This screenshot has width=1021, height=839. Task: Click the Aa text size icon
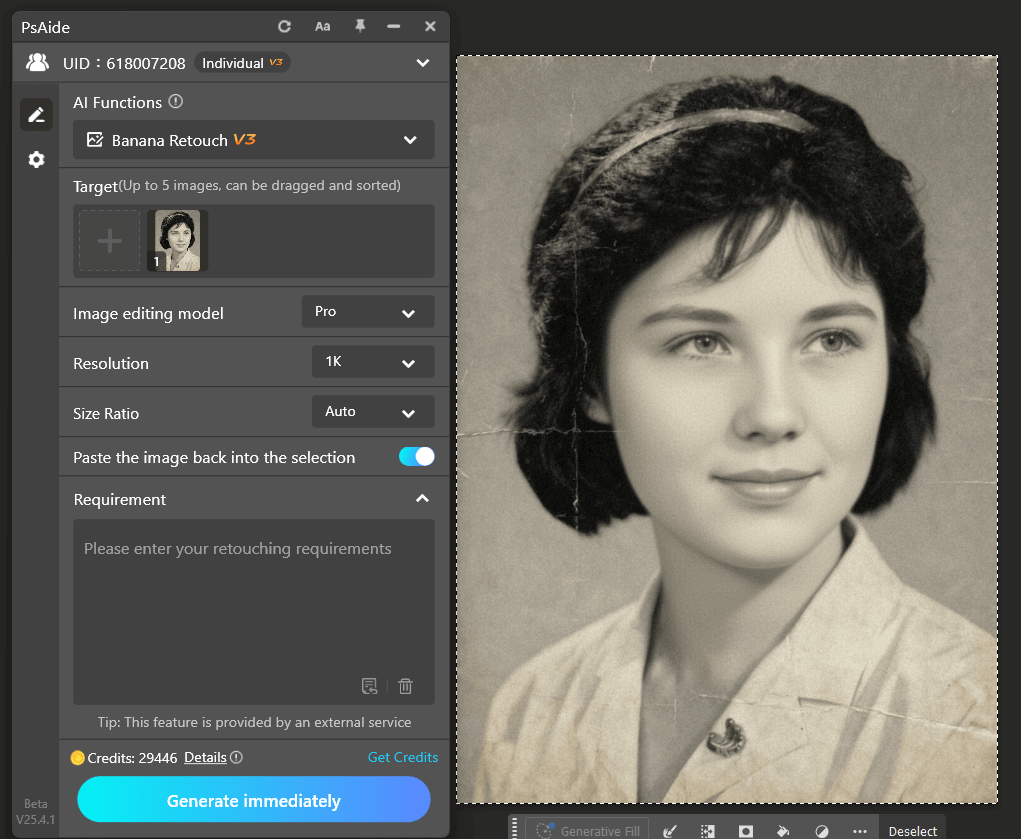click(322, 26)
